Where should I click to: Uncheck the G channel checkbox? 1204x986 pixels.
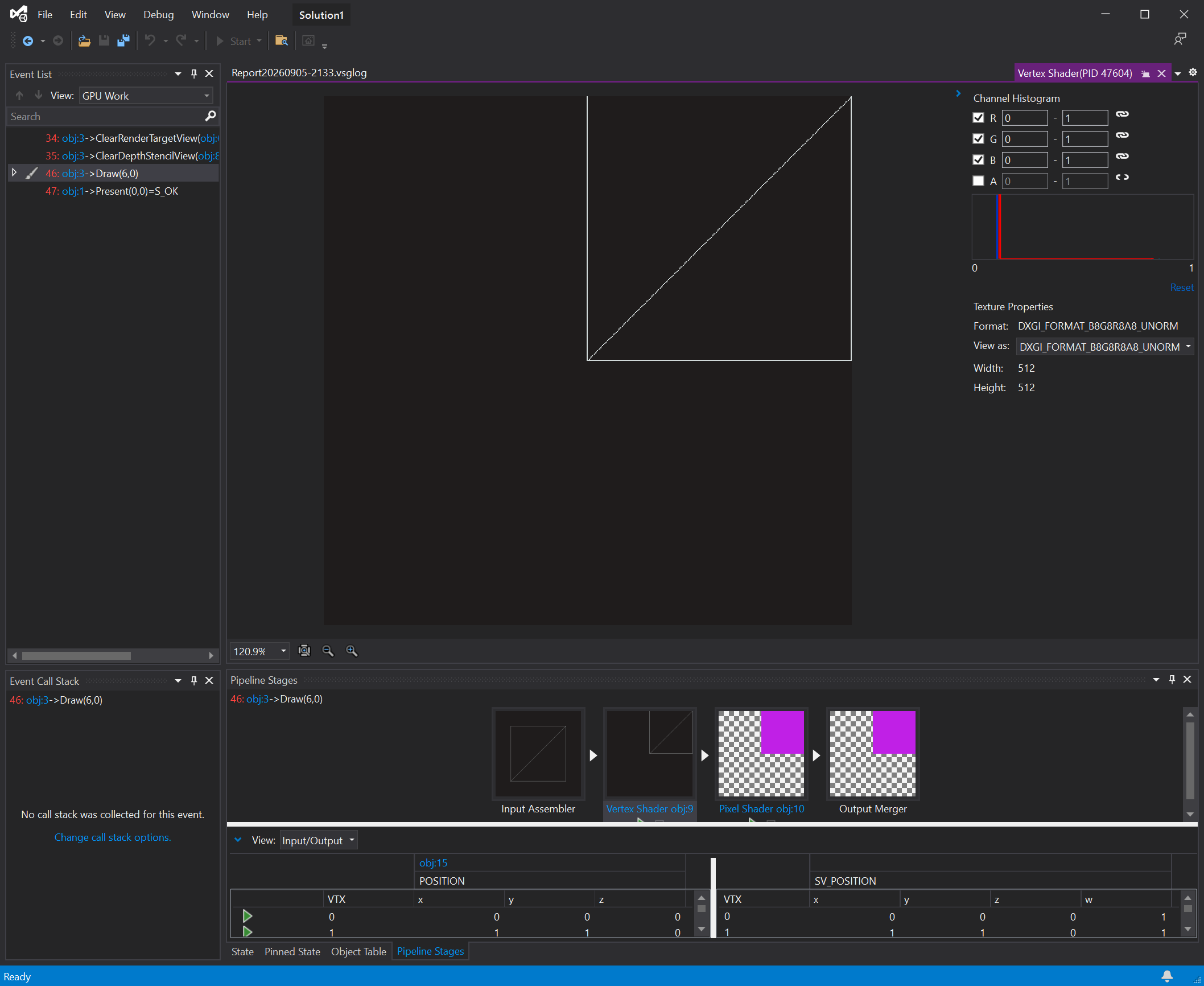(979, 139)
